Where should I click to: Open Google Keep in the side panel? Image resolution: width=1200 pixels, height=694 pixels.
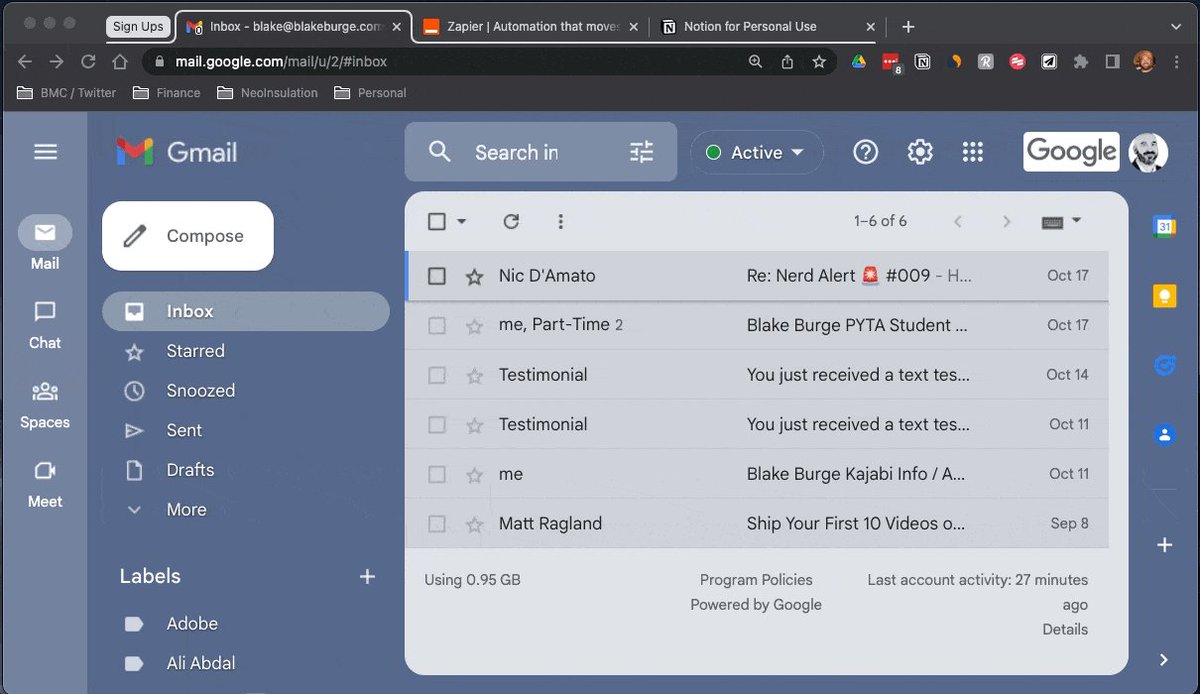pos(1164,297)
